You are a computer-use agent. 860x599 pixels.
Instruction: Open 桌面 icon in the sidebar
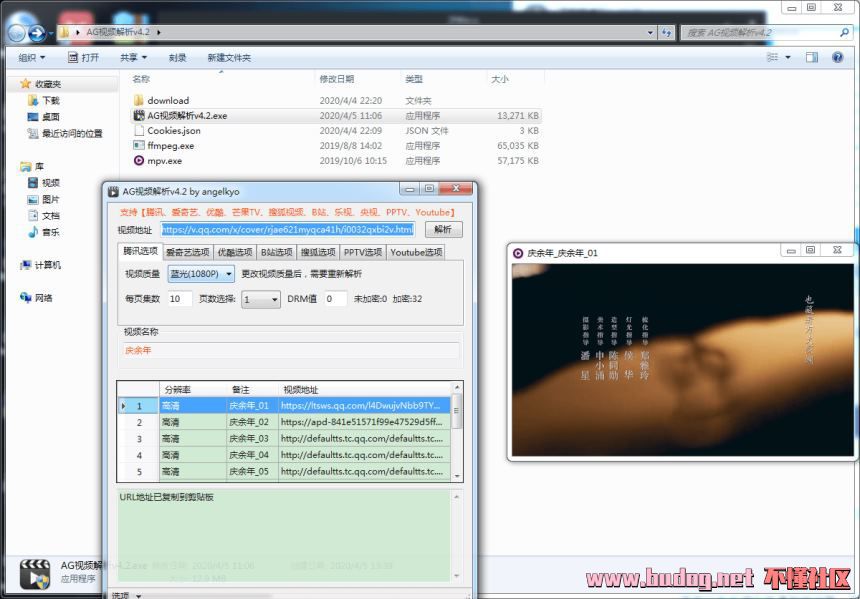pyautogui.click(x=33, y=117)
